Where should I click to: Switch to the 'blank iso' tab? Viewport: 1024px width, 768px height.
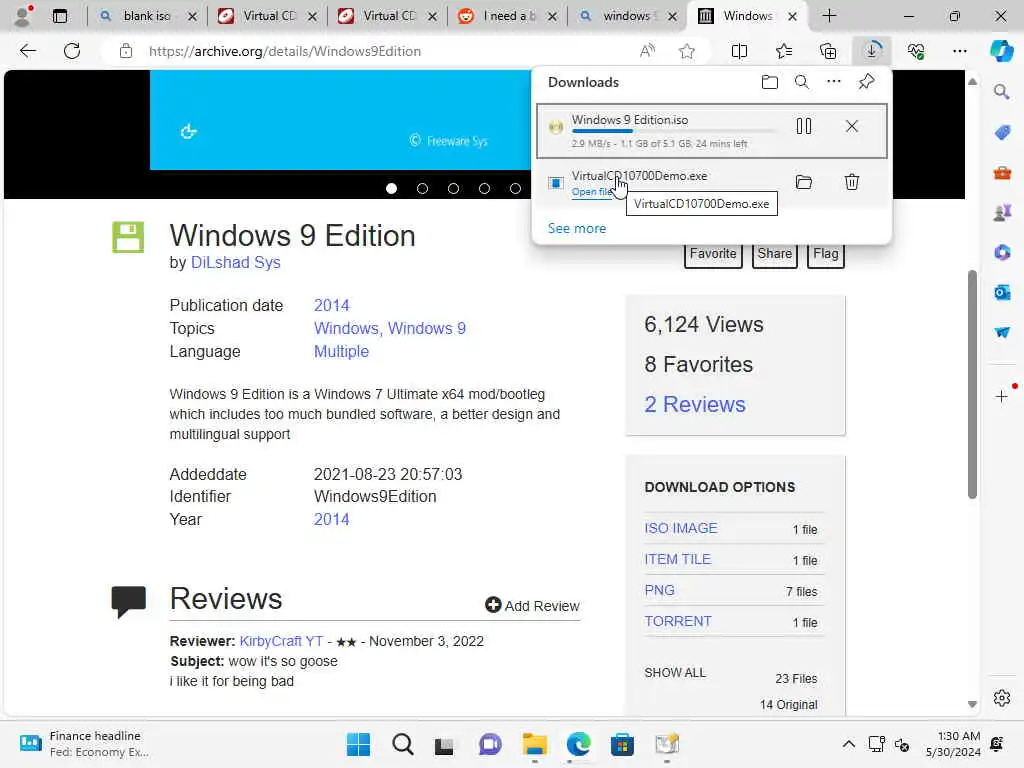tap(146, 16)
